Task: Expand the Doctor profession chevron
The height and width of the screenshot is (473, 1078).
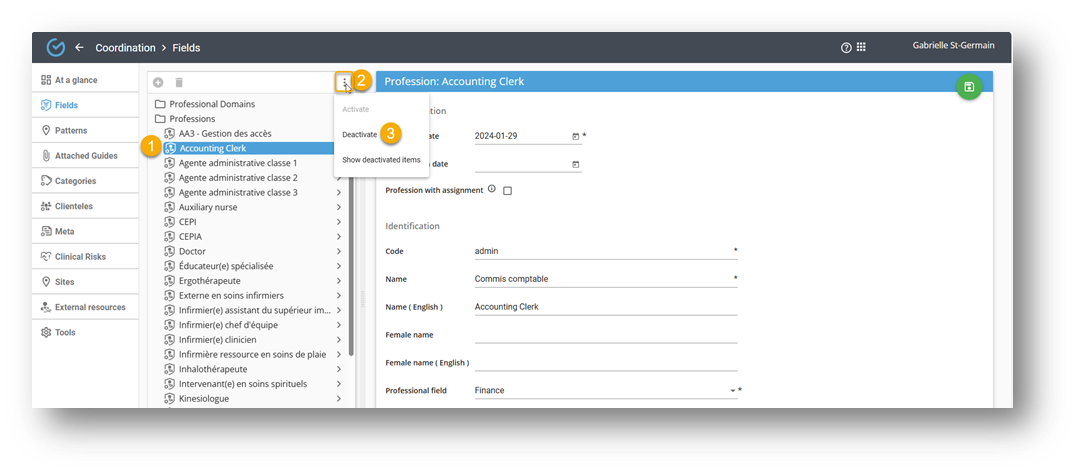Action: coord(339,251)
